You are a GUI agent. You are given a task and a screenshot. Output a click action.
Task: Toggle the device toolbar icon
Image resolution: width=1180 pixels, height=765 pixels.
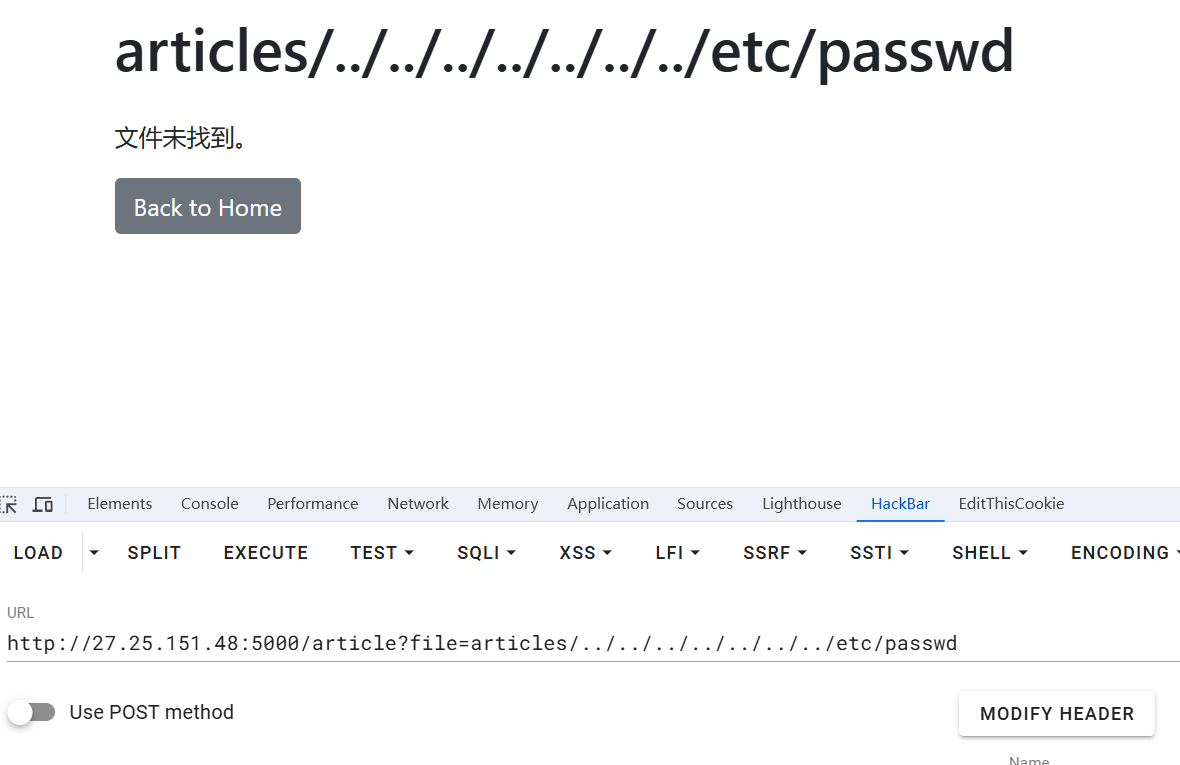pos(42,504)
